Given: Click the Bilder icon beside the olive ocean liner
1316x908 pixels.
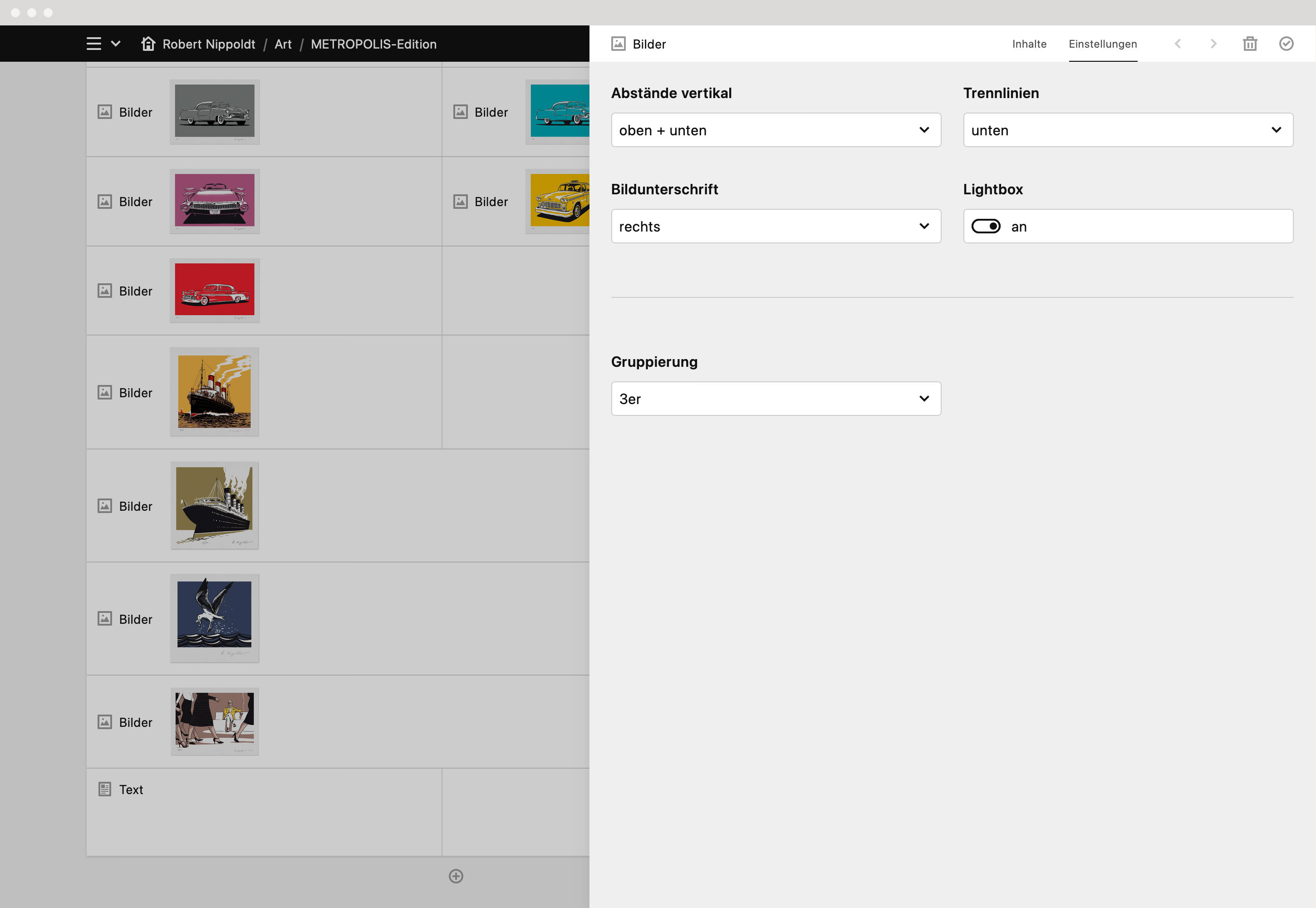Looking at the screenshot, I should pos(105,506).
